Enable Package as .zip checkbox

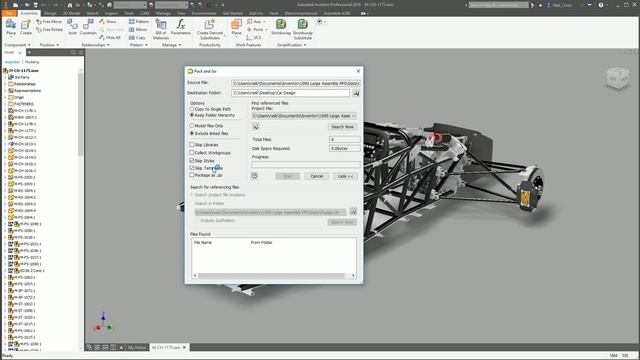pyautogui.click(x=192, y=175)
